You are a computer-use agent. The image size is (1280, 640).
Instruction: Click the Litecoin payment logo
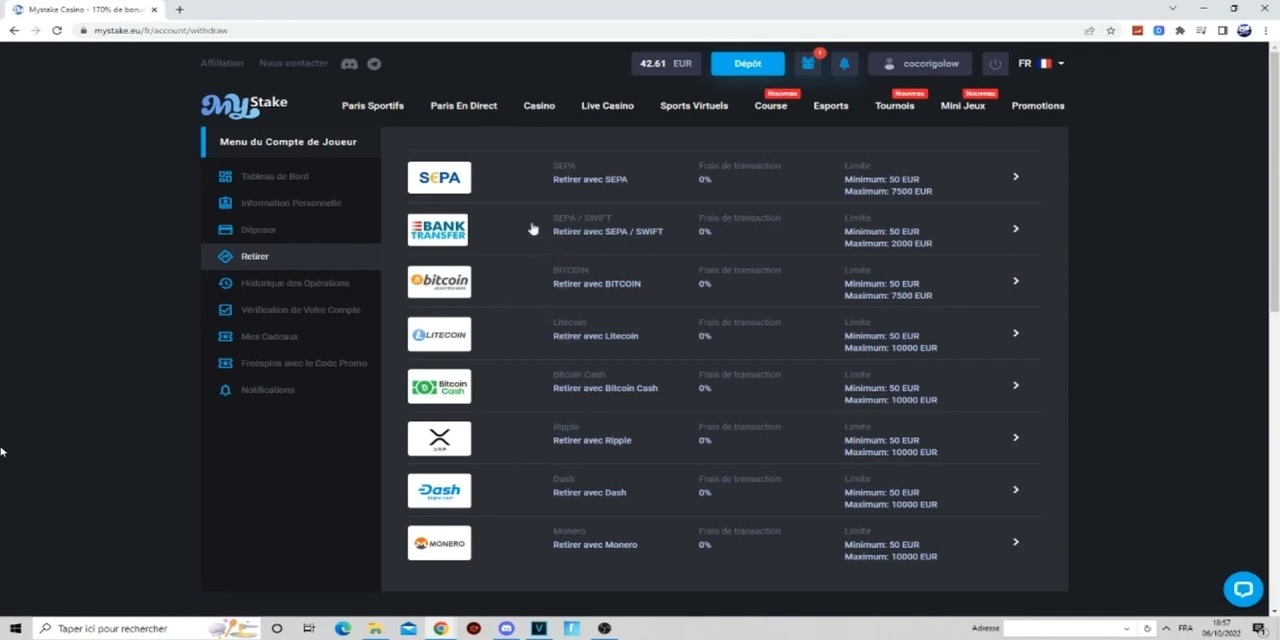[439, 334]
